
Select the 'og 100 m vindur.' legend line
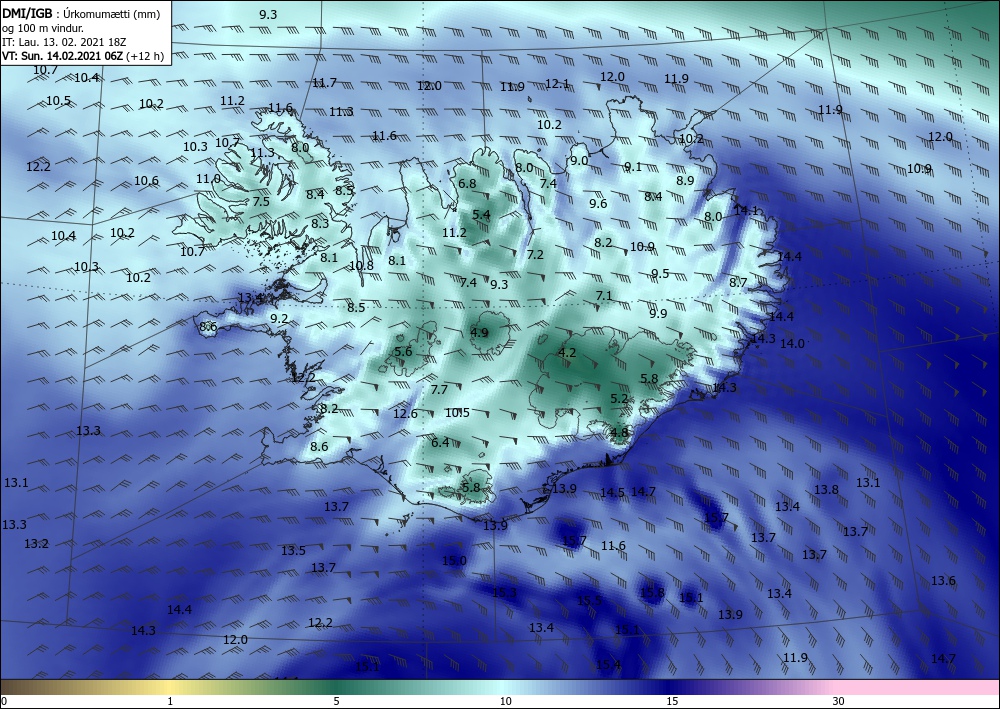click(43, 28)
